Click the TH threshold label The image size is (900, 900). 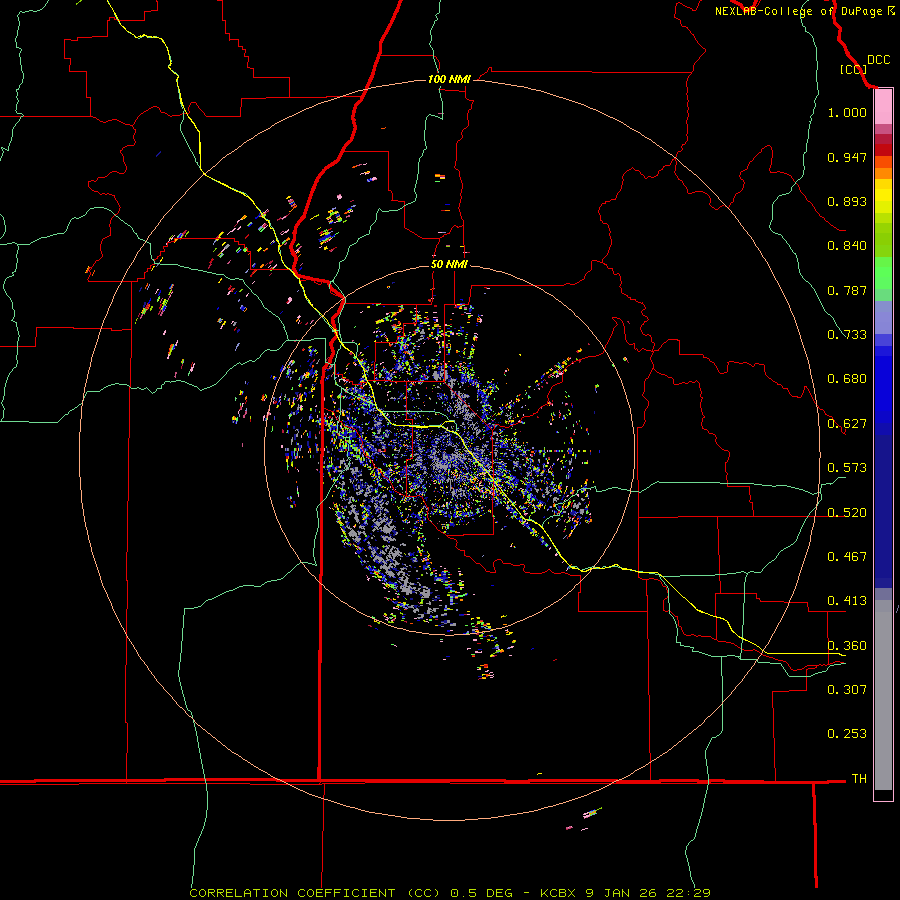[859, 778]
